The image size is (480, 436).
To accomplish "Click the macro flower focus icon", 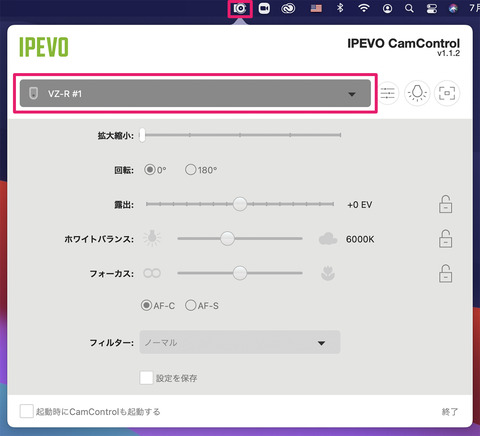I will [x=328, y=273].
